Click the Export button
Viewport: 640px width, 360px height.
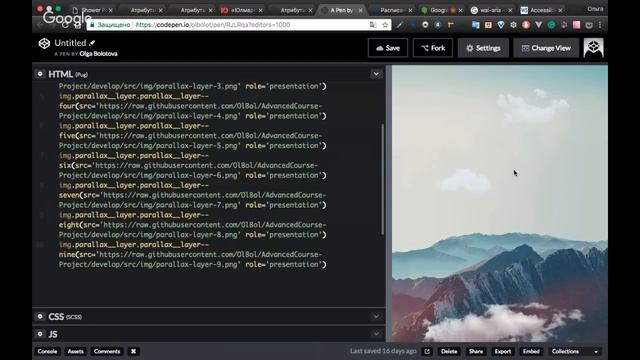pos(503,351)
